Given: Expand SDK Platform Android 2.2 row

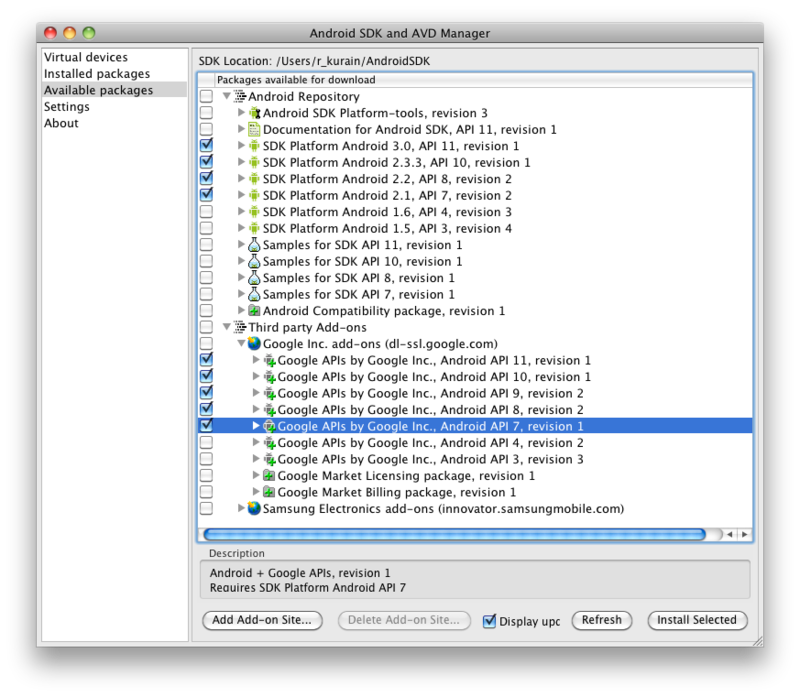Looking at the screenshot, I should pyautogui.click(x=241, y=178).
